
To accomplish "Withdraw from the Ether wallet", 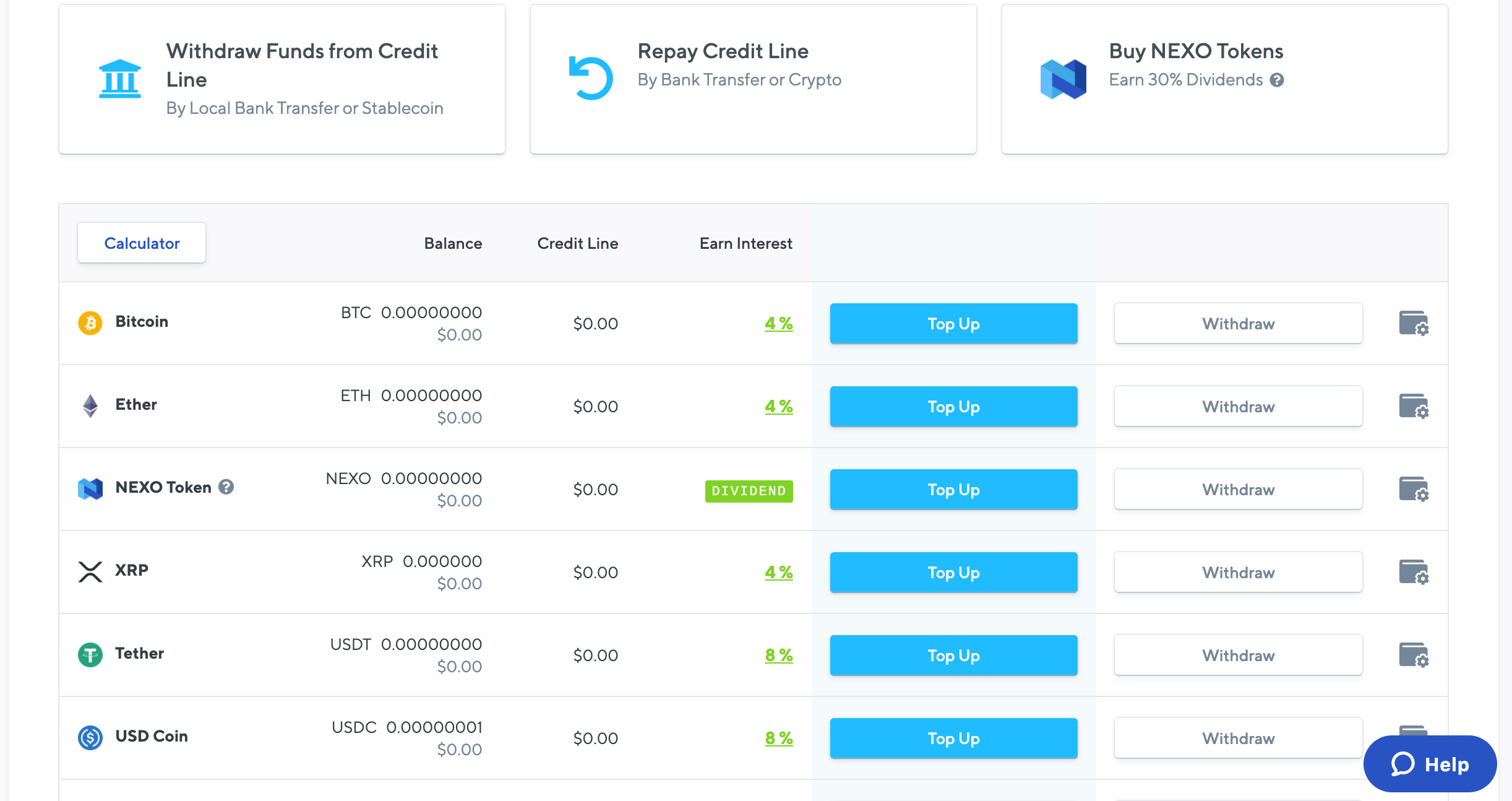I will [x=1238, y=406].
